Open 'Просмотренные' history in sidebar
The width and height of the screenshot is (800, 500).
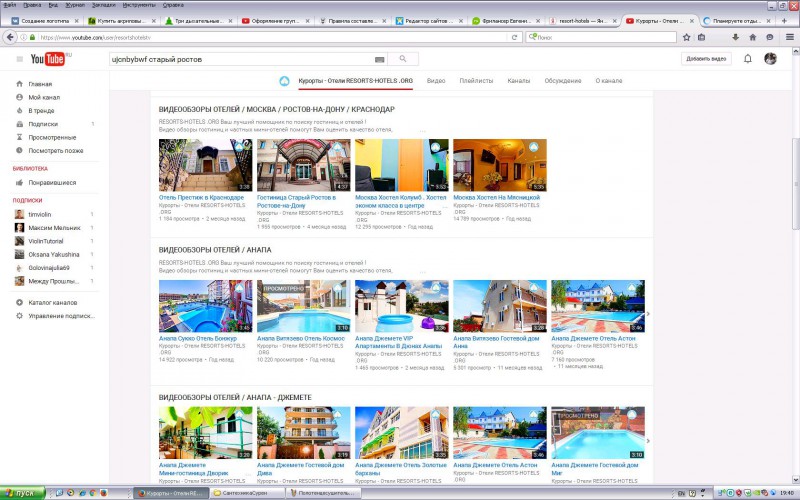point(52,137)
